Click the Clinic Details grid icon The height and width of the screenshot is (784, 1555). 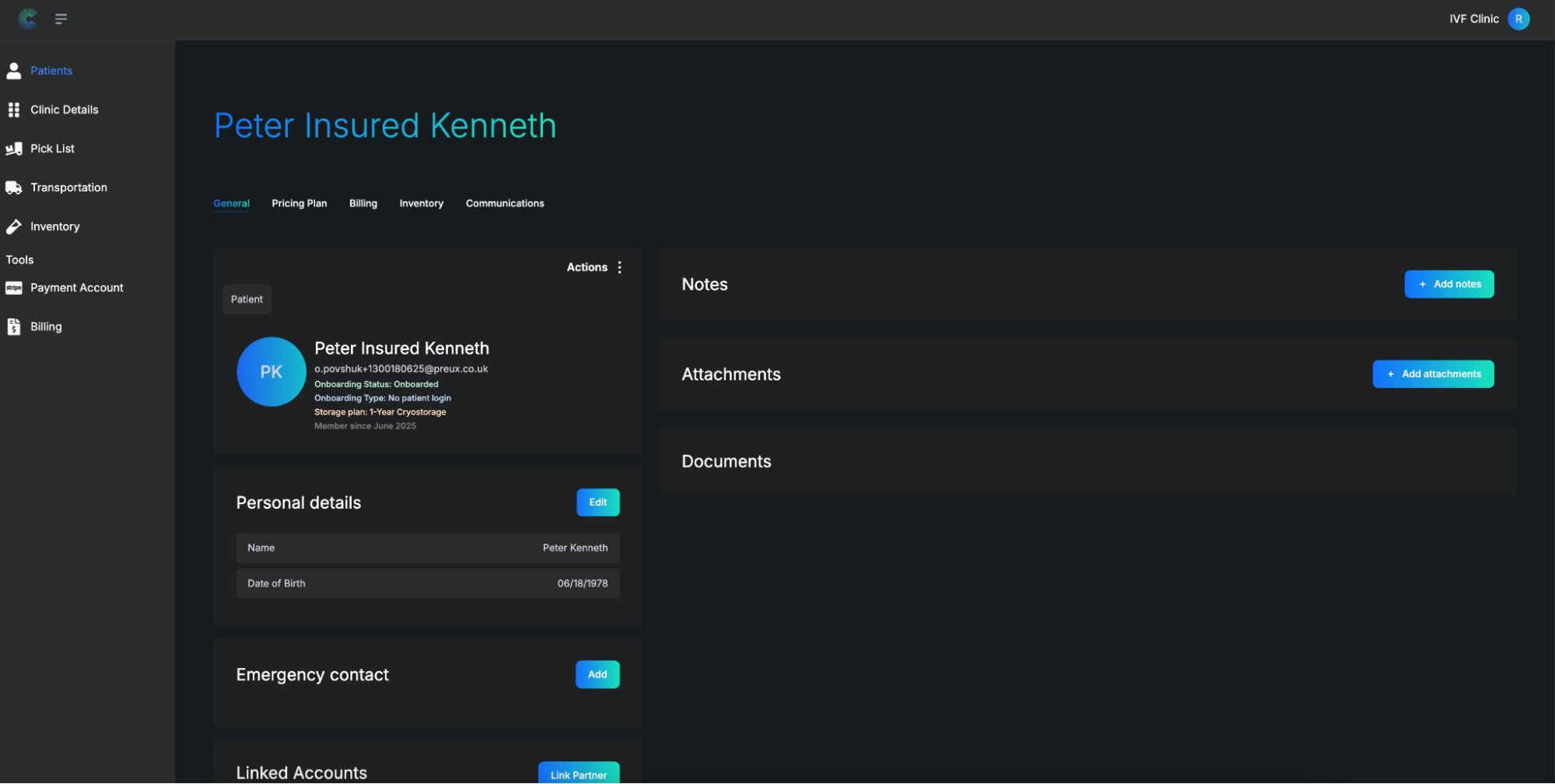(14, 110)
